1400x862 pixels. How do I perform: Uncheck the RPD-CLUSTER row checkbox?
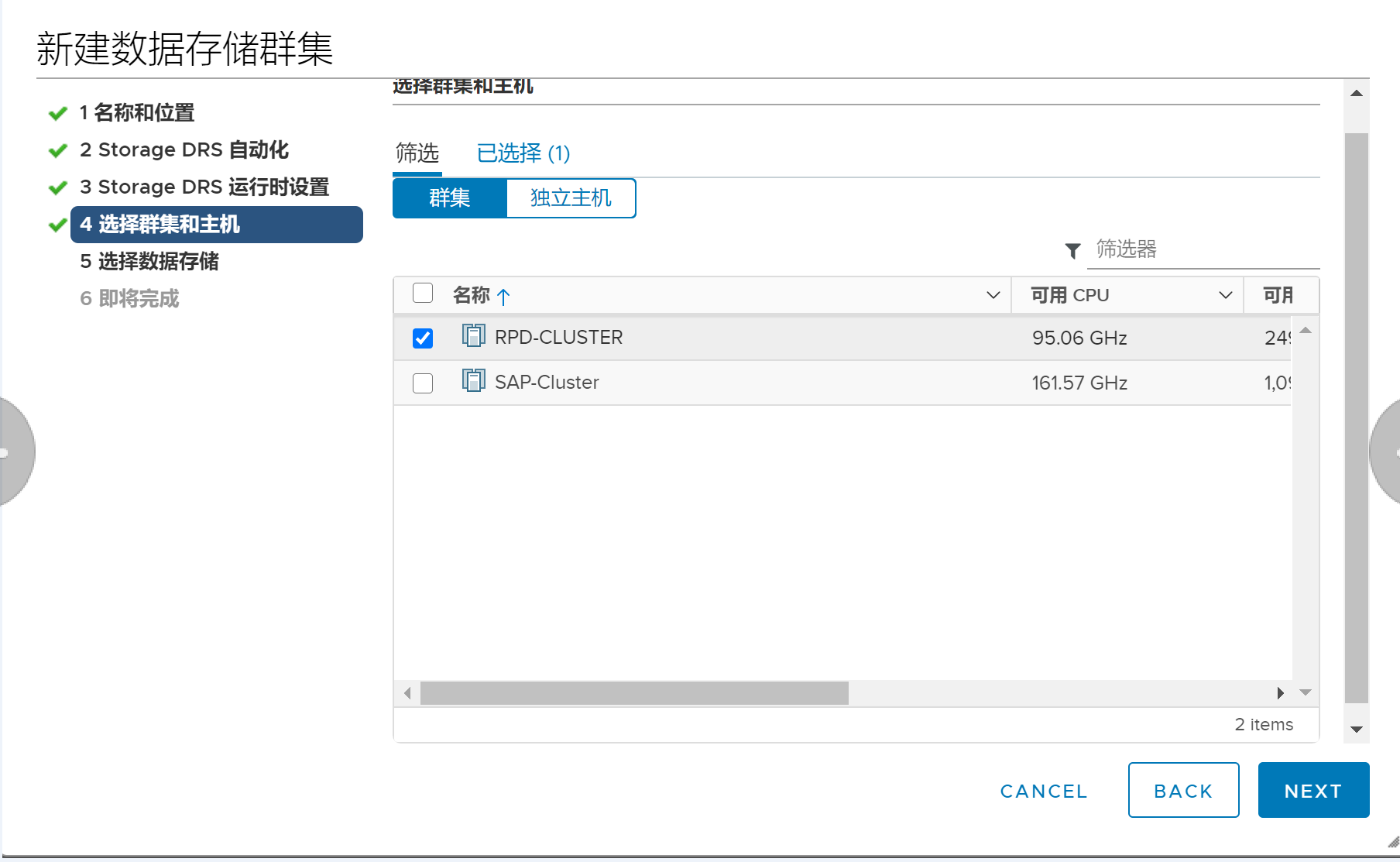point(422,338)
